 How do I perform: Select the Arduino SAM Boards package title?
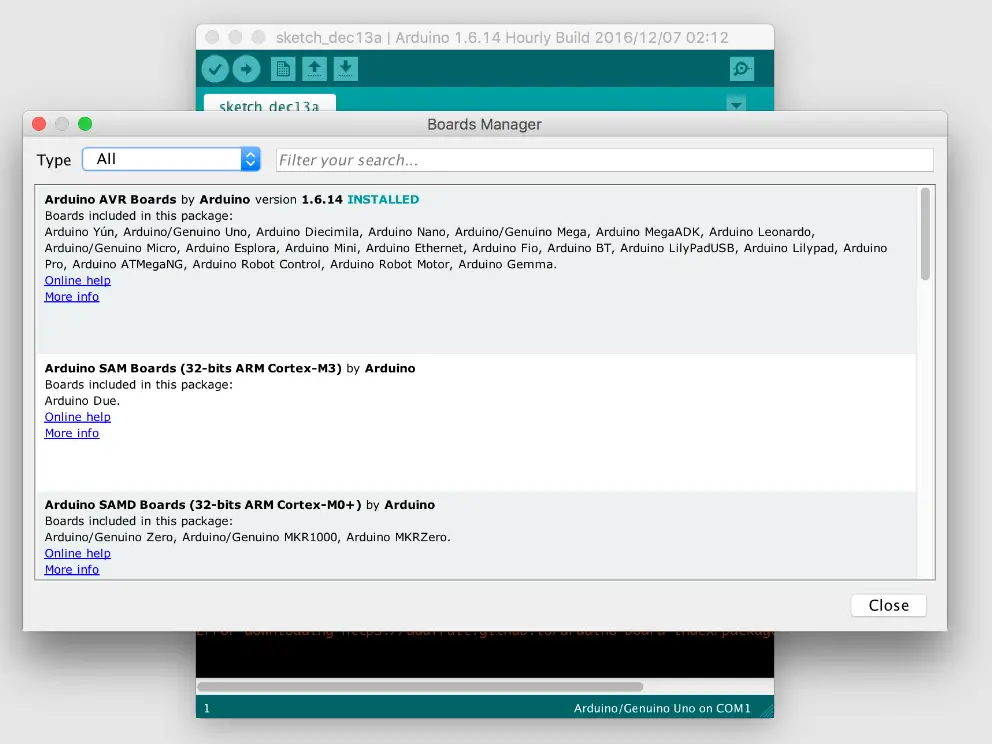pyautogui.click(x=193, y=368)
